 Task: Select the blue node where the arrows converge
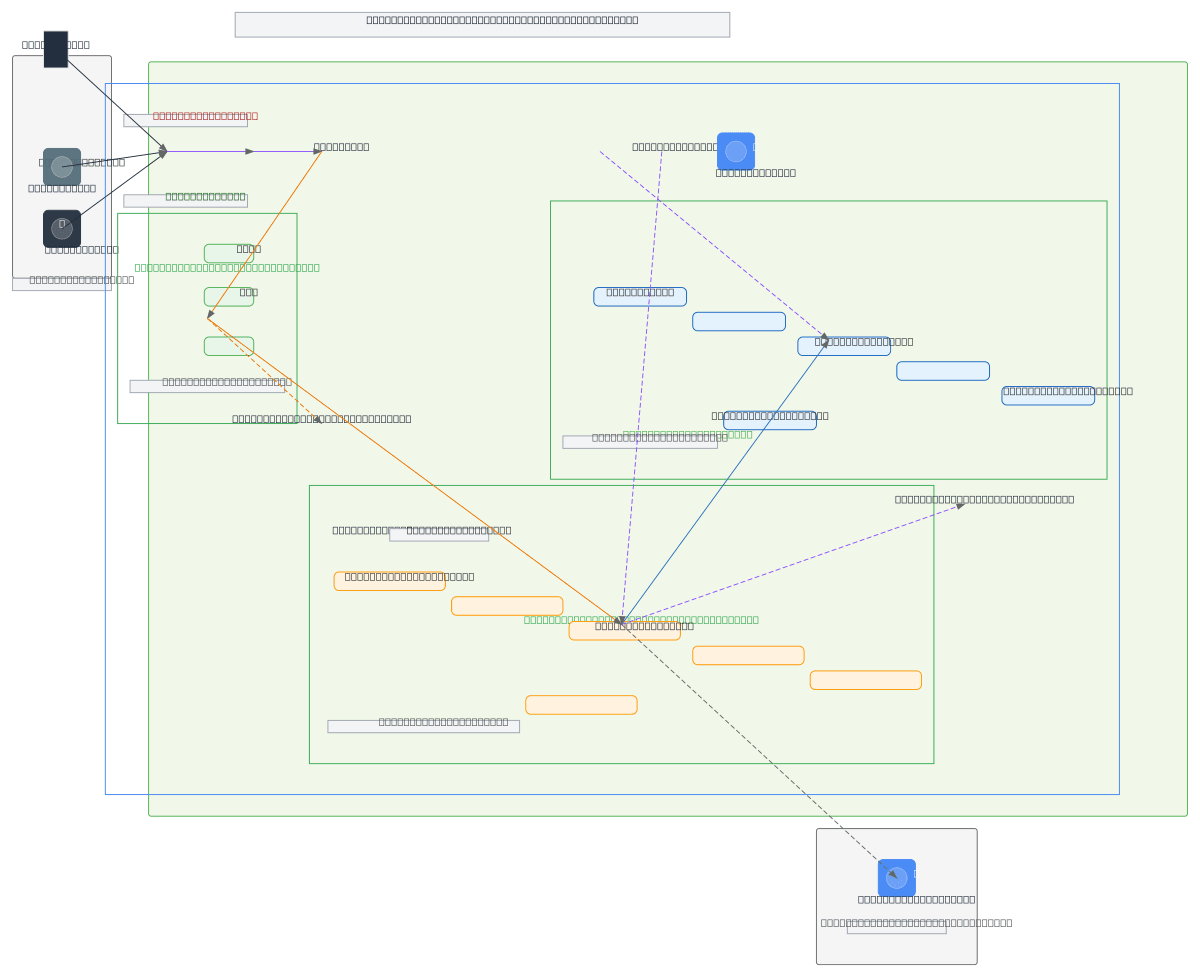[x=844, y=346]
